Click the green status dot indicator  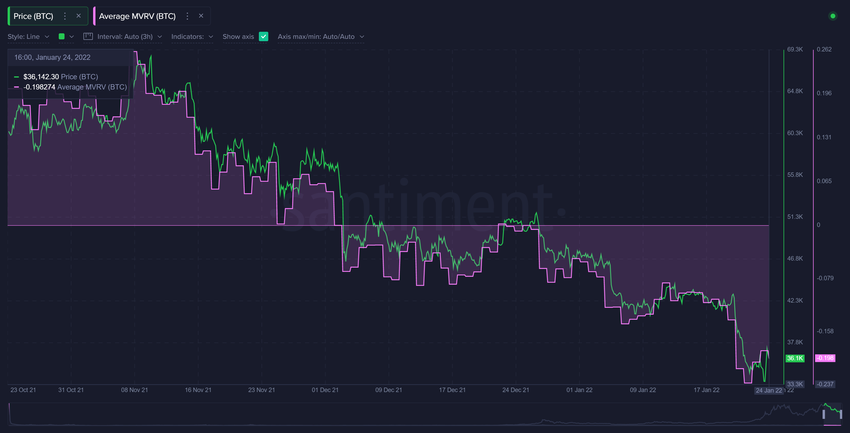click(833, 16)
